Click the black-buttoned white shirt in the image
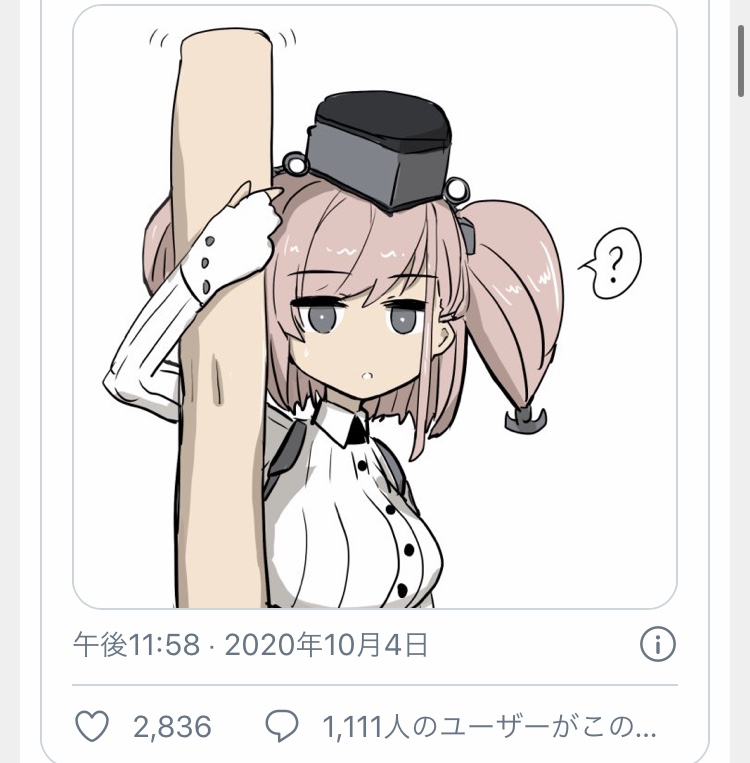750x763 pixels. (x=350, y=516)
